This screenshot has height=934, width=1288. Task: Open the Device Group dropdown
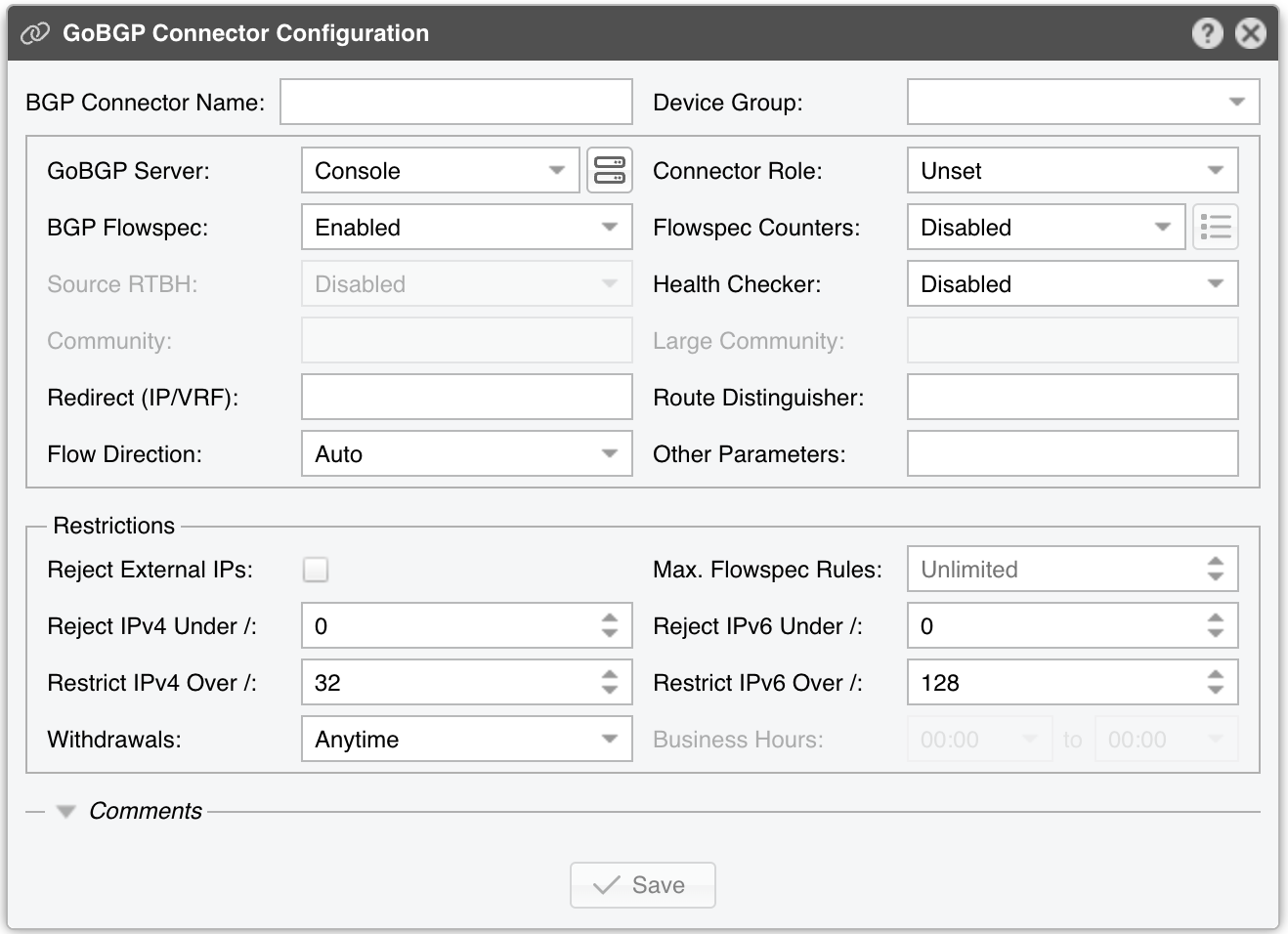[1083, 102]
